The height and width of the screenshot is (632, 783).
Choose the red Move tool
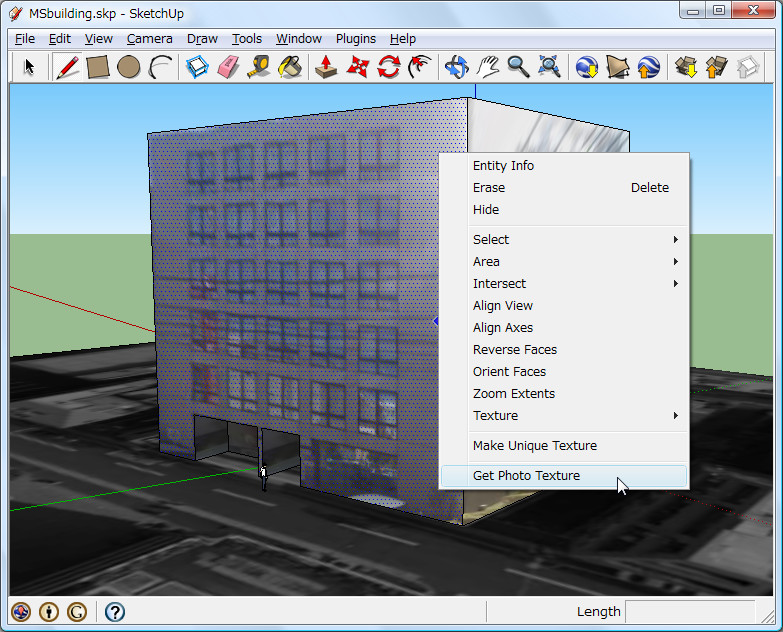(358, 67)
